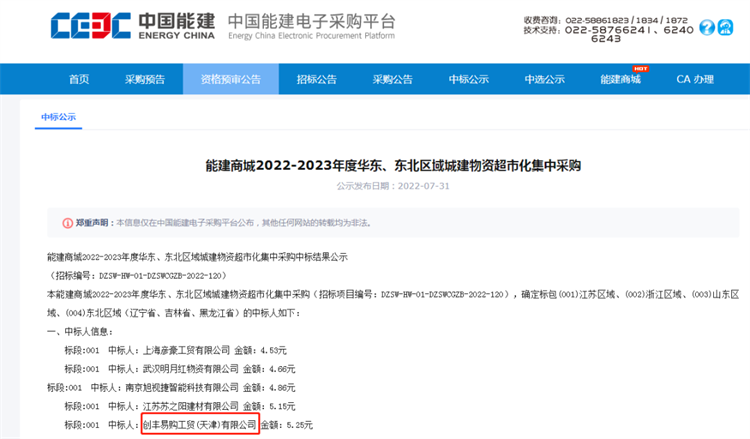The image size is (750, 439).
Task: Click the 中国能建电子采购平台 title text
Action: click(312, 22)
